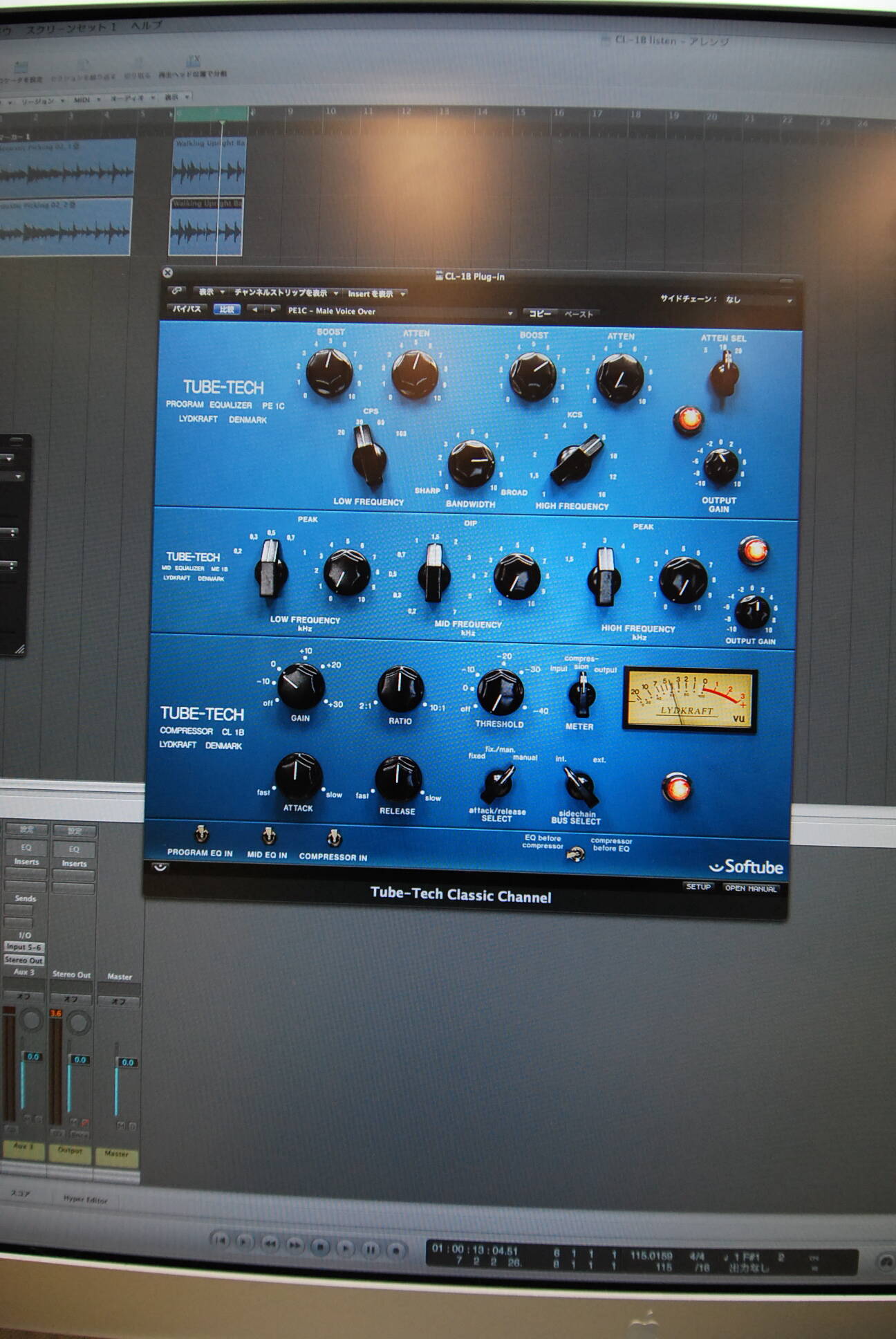Open the 表示 menu in arrange area
The height and width of the screenshot is (1339, 896).
(176, 97)
